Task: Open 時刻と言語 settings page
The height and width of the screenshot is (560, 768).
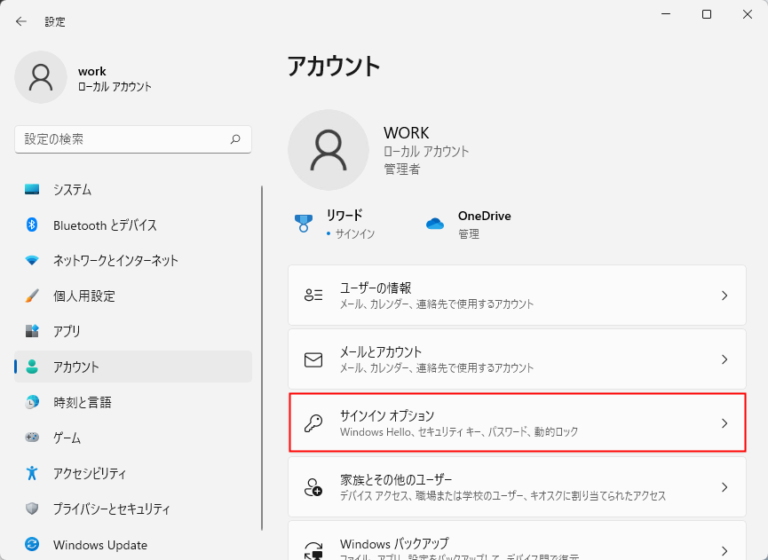Action: [82, 402]
